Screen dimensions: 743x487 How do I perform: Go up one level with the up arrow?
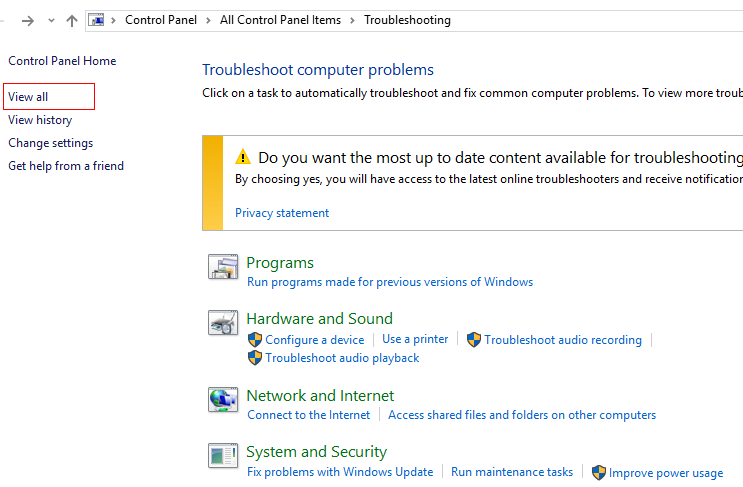(72, 20)
